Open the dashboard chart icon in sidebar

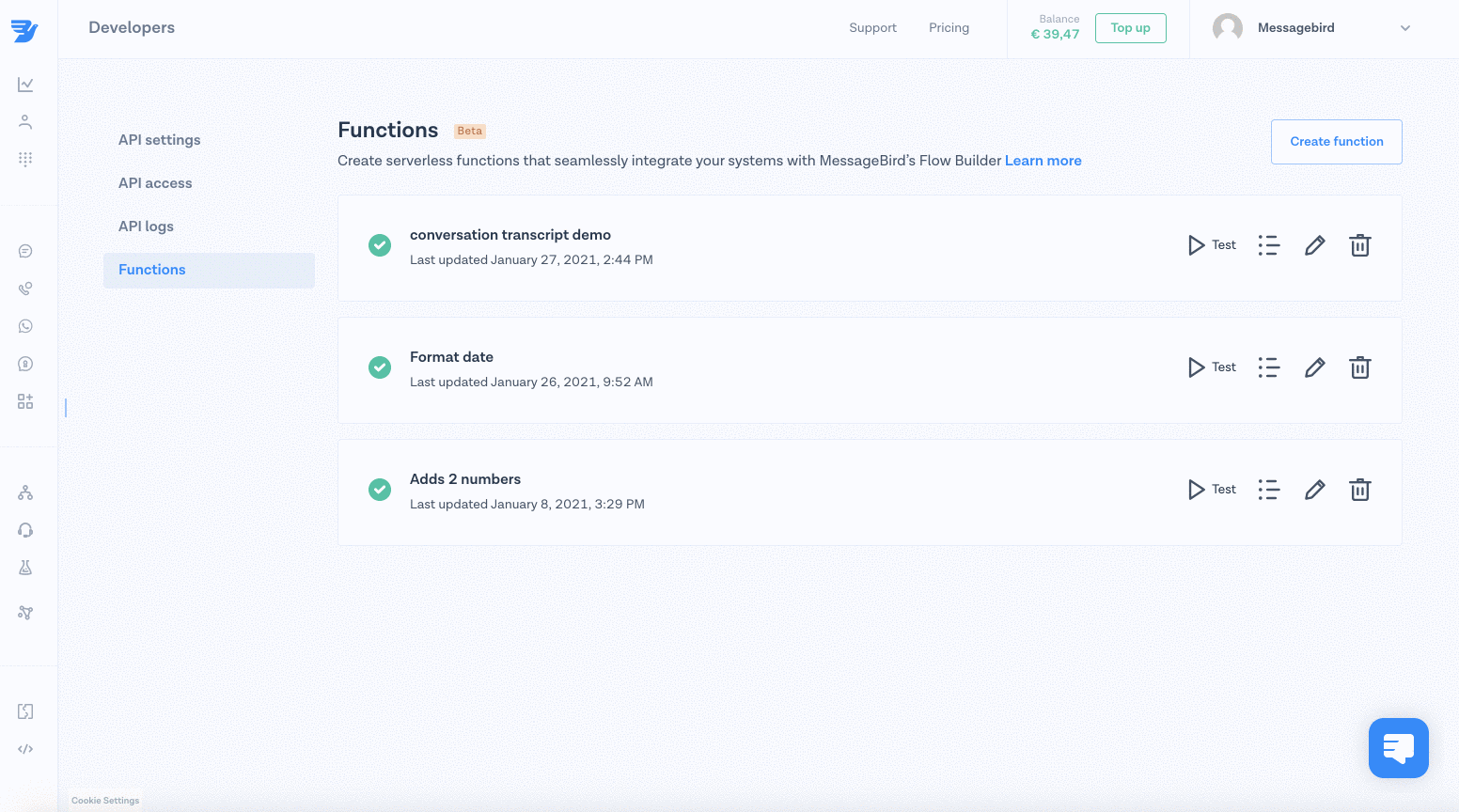point(25,85)
